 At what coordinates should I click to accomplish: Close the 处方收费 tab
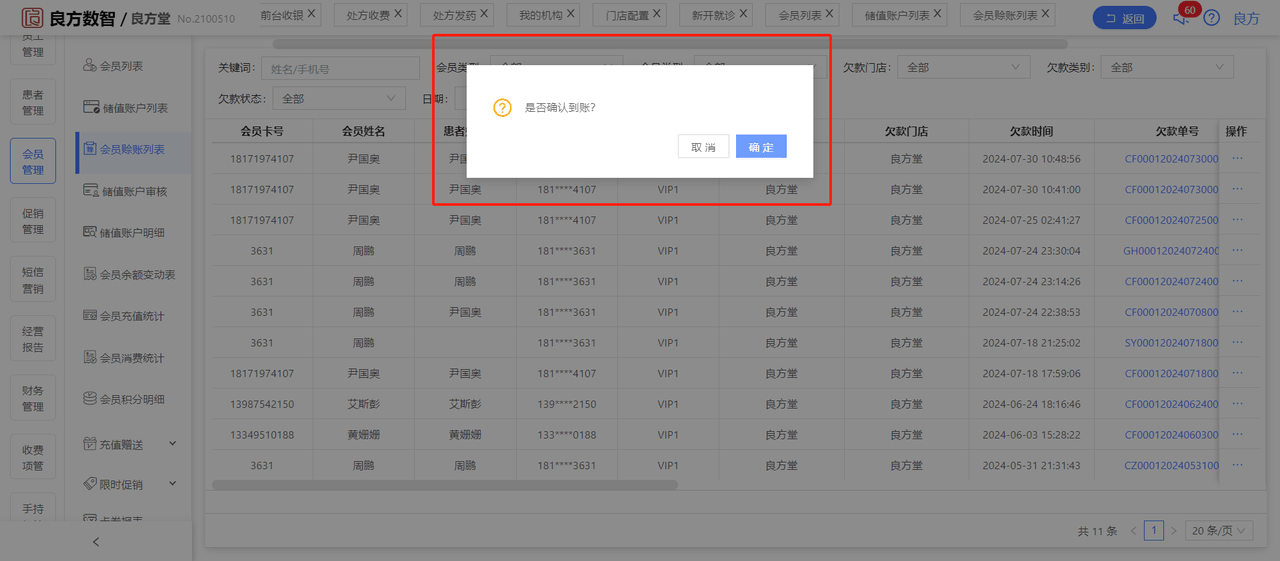pyautogui.click(x=398, y=14)
